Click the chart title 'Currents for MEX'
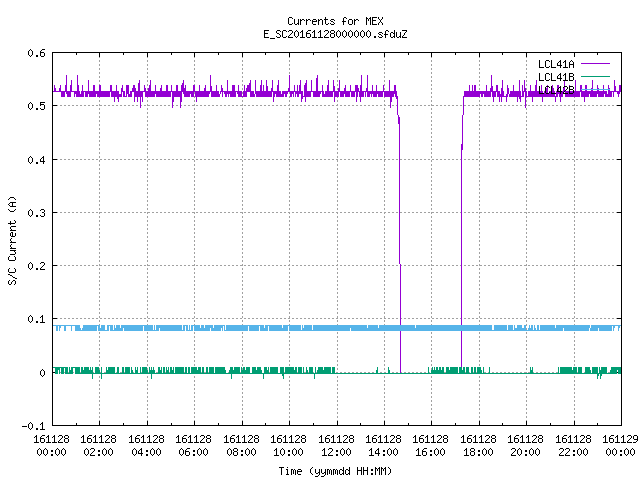 tap(335, 21)
